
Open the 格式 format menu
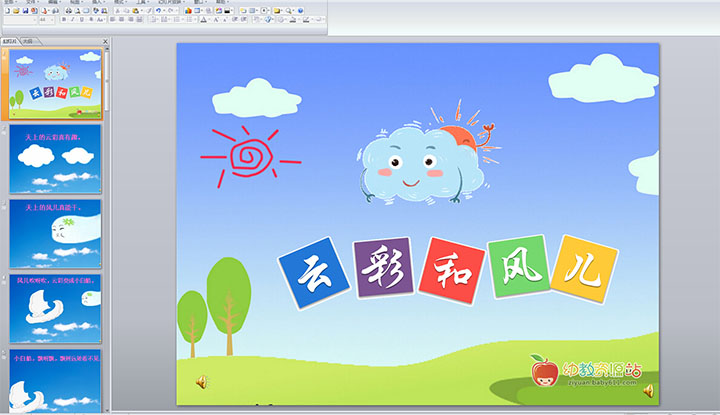click(x=120, y=2)
